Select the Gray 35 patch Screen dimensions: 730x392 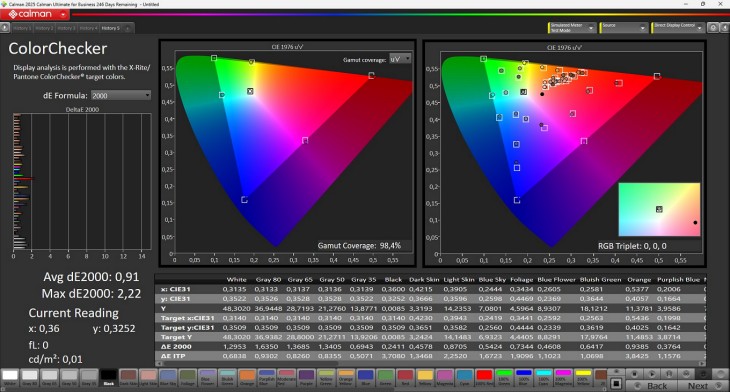coord(89,378)
